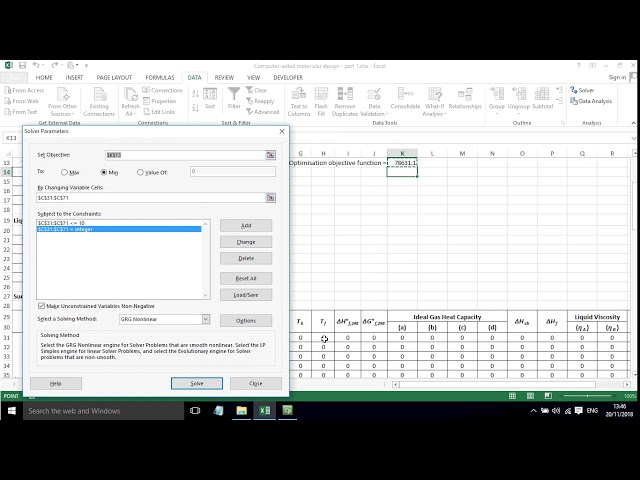
Task: Click Search the web and Windows box
Action: (x=103, y=411)
